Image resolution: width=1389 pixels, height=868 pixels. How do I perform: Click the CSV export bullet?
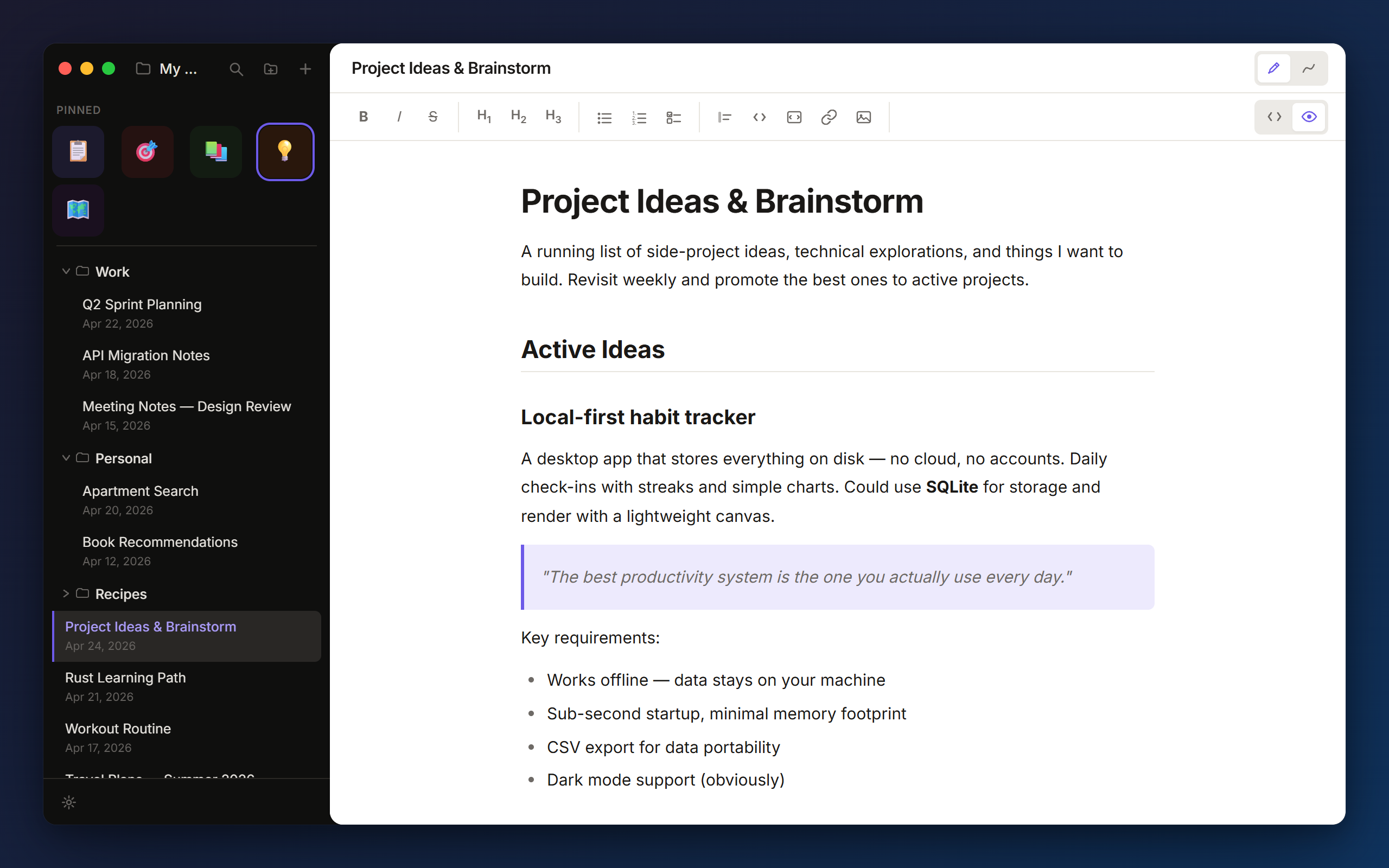tap(663, 747)
